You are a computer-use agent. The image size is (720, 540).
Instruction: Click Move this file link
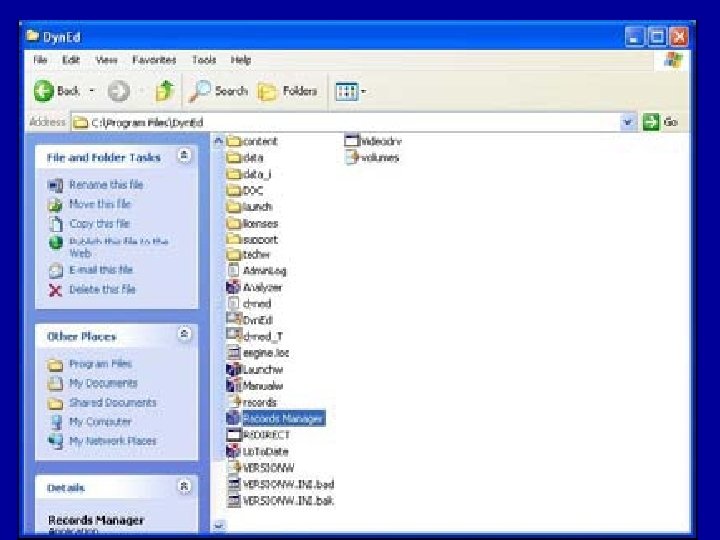coord(100,204)
